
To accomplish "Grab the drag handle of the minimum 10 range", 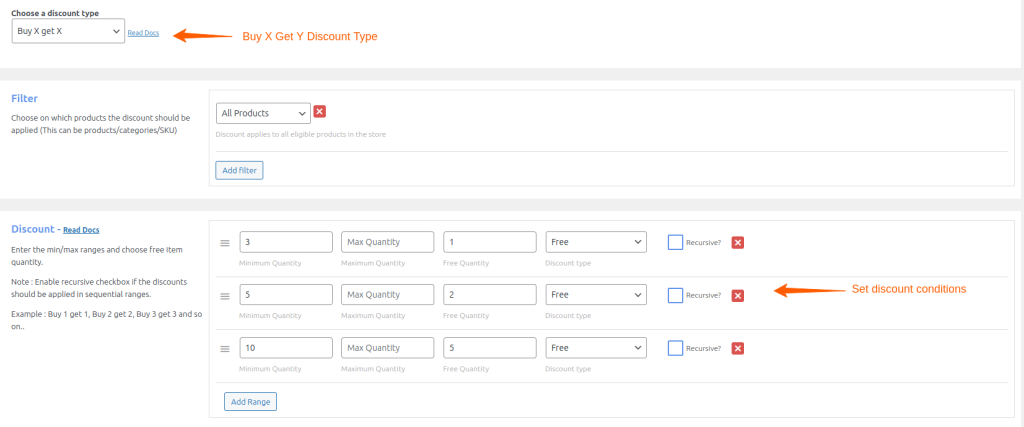I will point(225,349).
